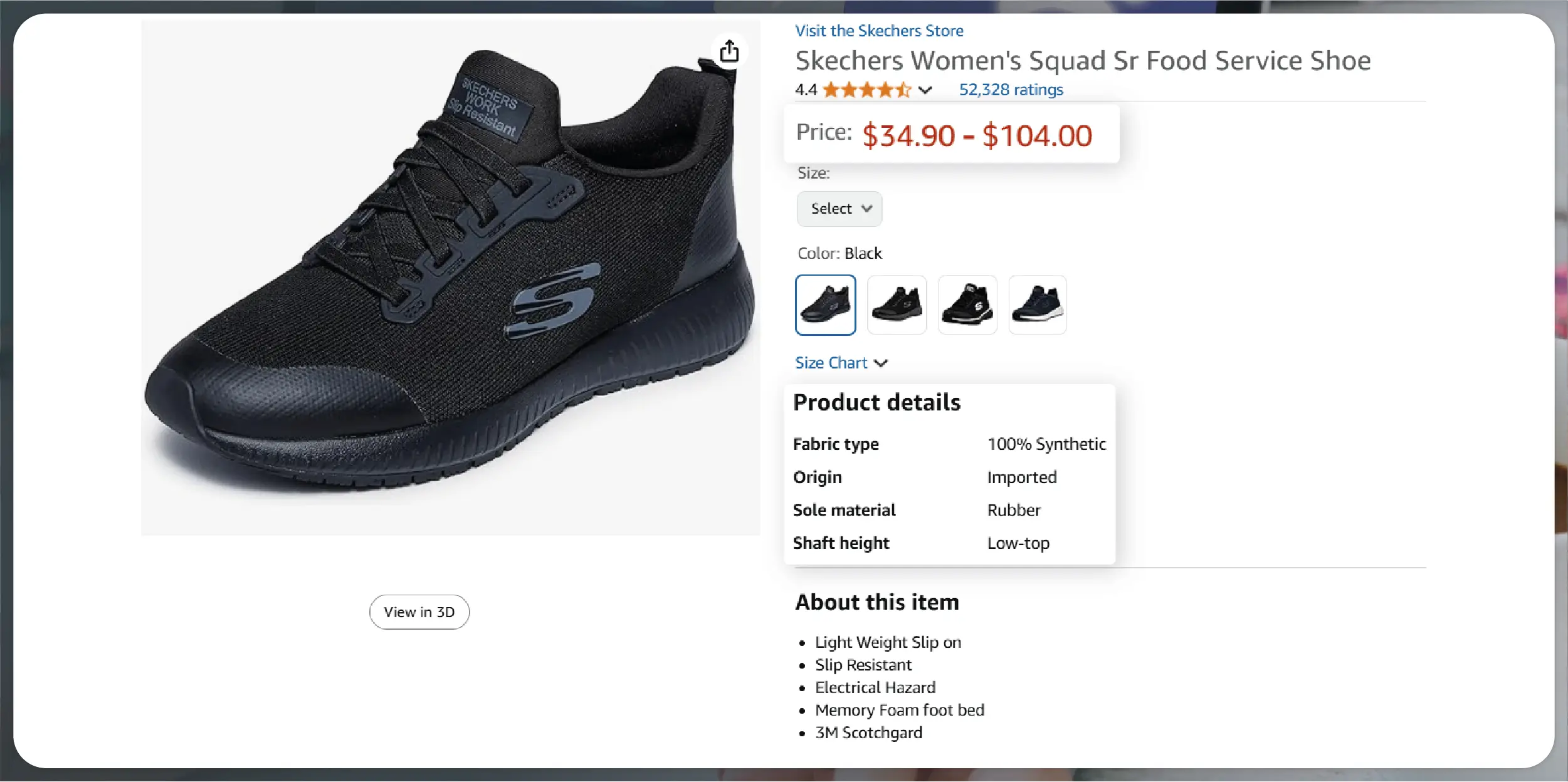Open the Size Select dropdown

pos(839,209)
